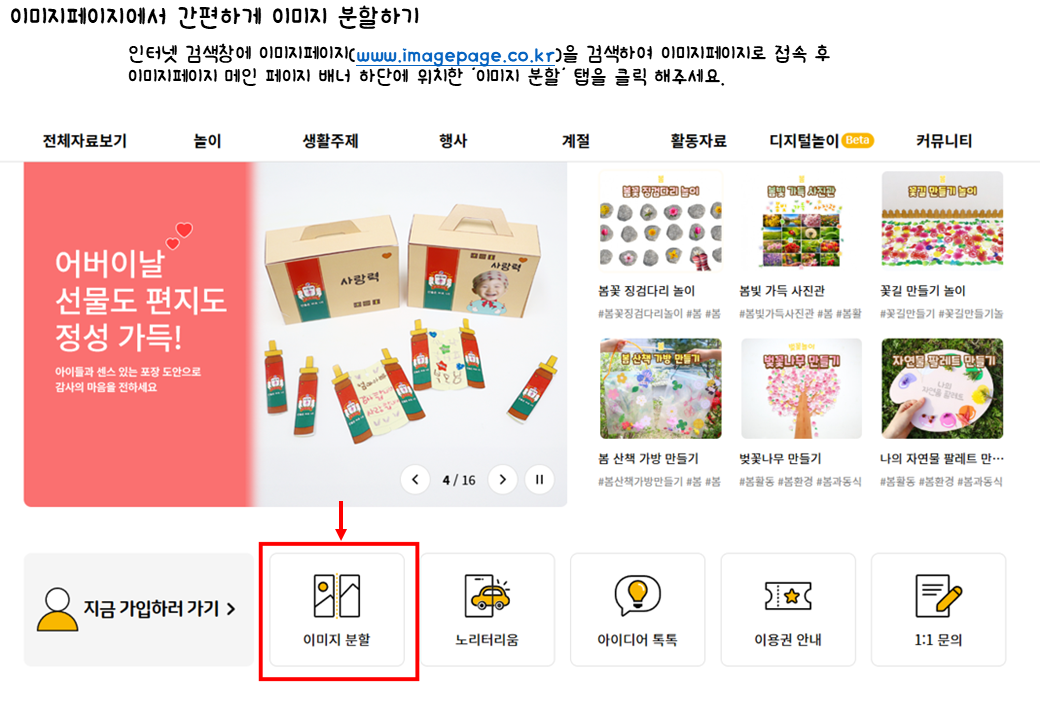
Task: Open the 나의 자연물 팔레트 thumbnail
Action: click(x=942, y=389)
